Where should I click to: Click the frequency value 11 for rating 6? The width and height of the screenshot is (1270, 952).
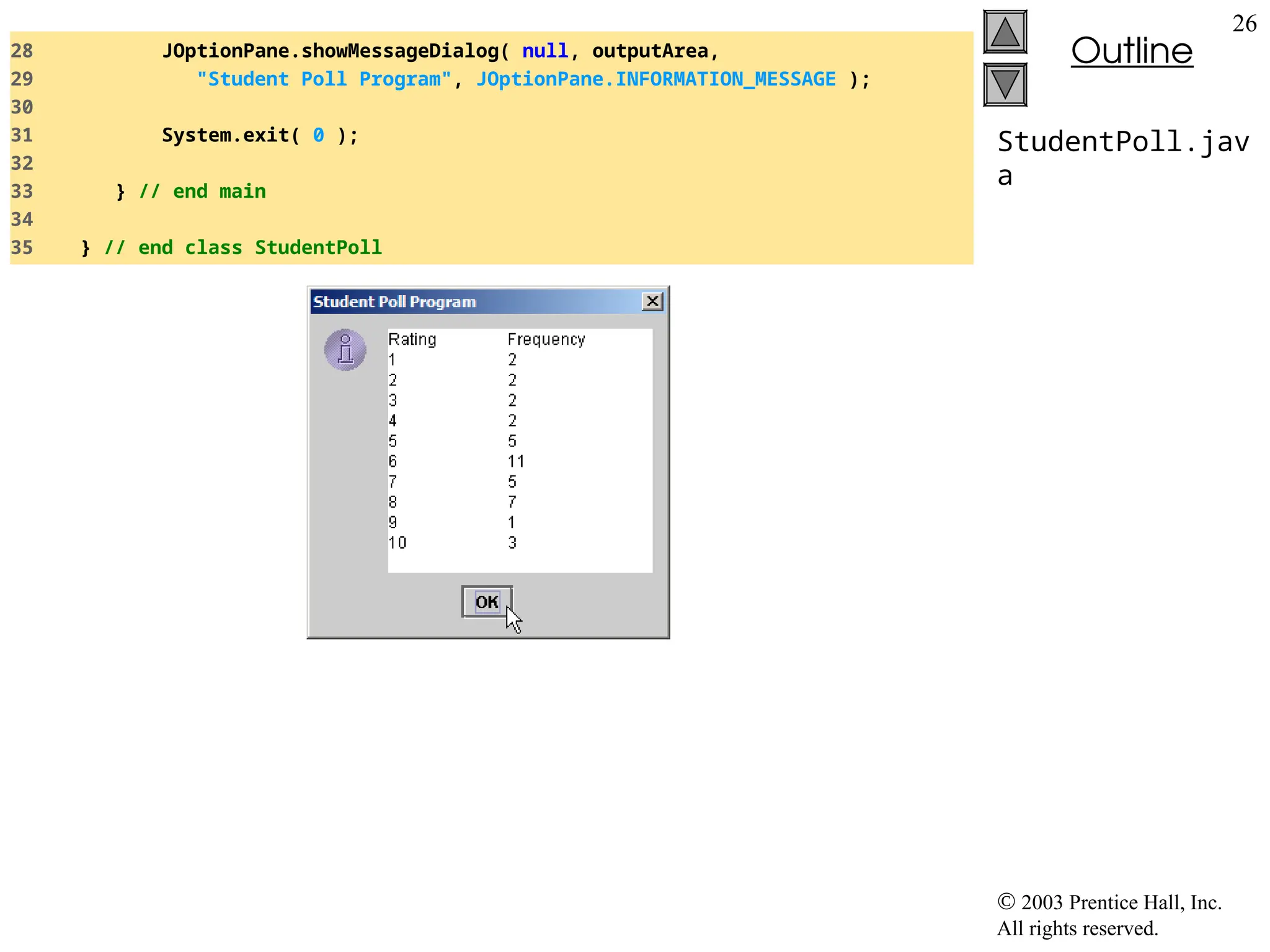[516, 462]
